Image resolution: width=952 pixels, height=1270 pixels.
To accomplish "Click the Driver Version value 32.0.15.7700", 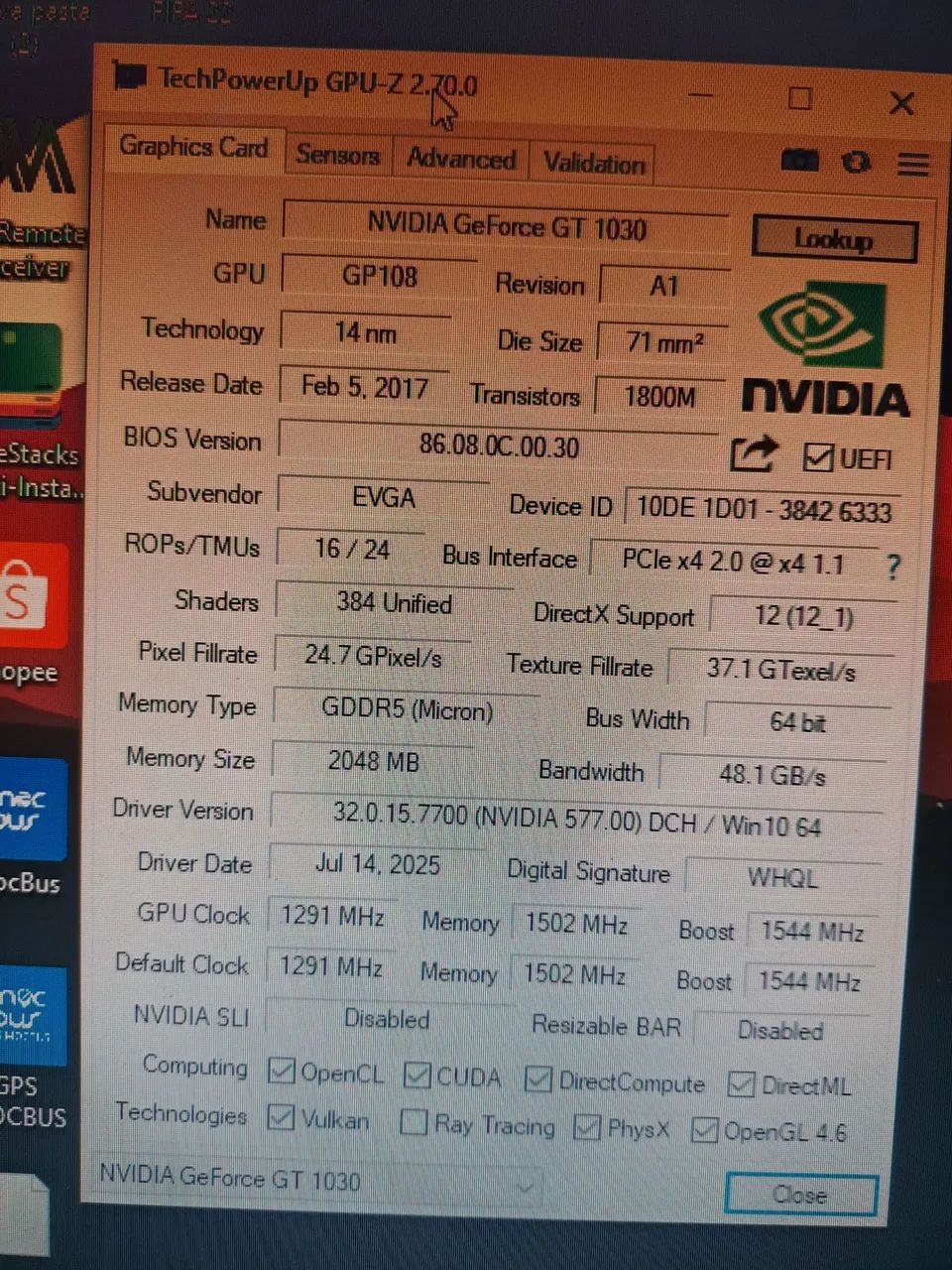I will pyautogui.click(x=576, y=820).
